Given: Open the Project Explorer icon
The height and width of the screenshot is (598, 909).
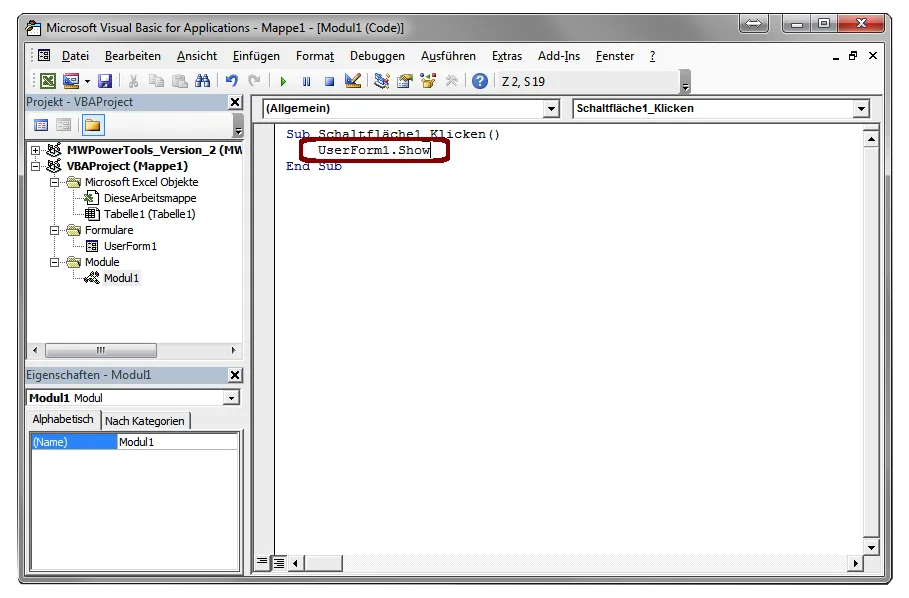Looking at the screenshot, I should pyautogui.click(x=382, y=81).
